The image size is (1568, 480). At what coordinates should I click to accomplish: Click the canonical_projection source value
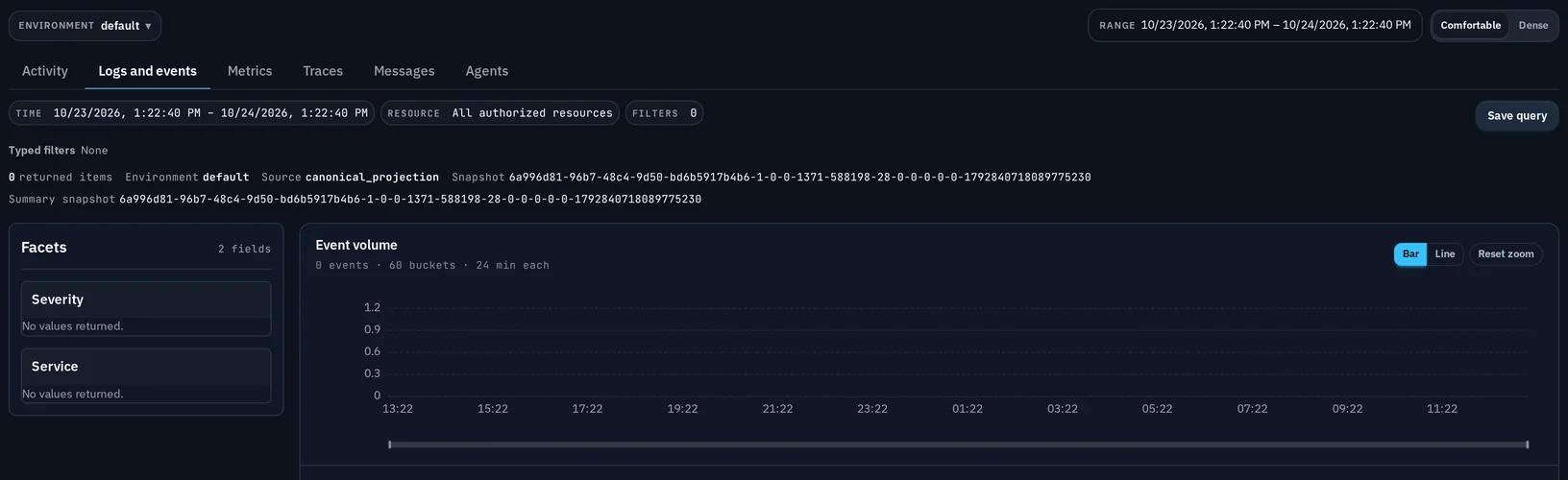tap(372, 178)
